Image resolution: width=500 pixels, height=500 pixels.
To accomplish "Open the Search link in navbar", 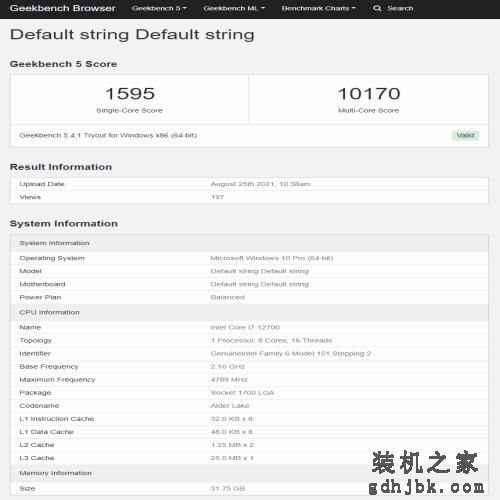I will click(x=400, y=8).
